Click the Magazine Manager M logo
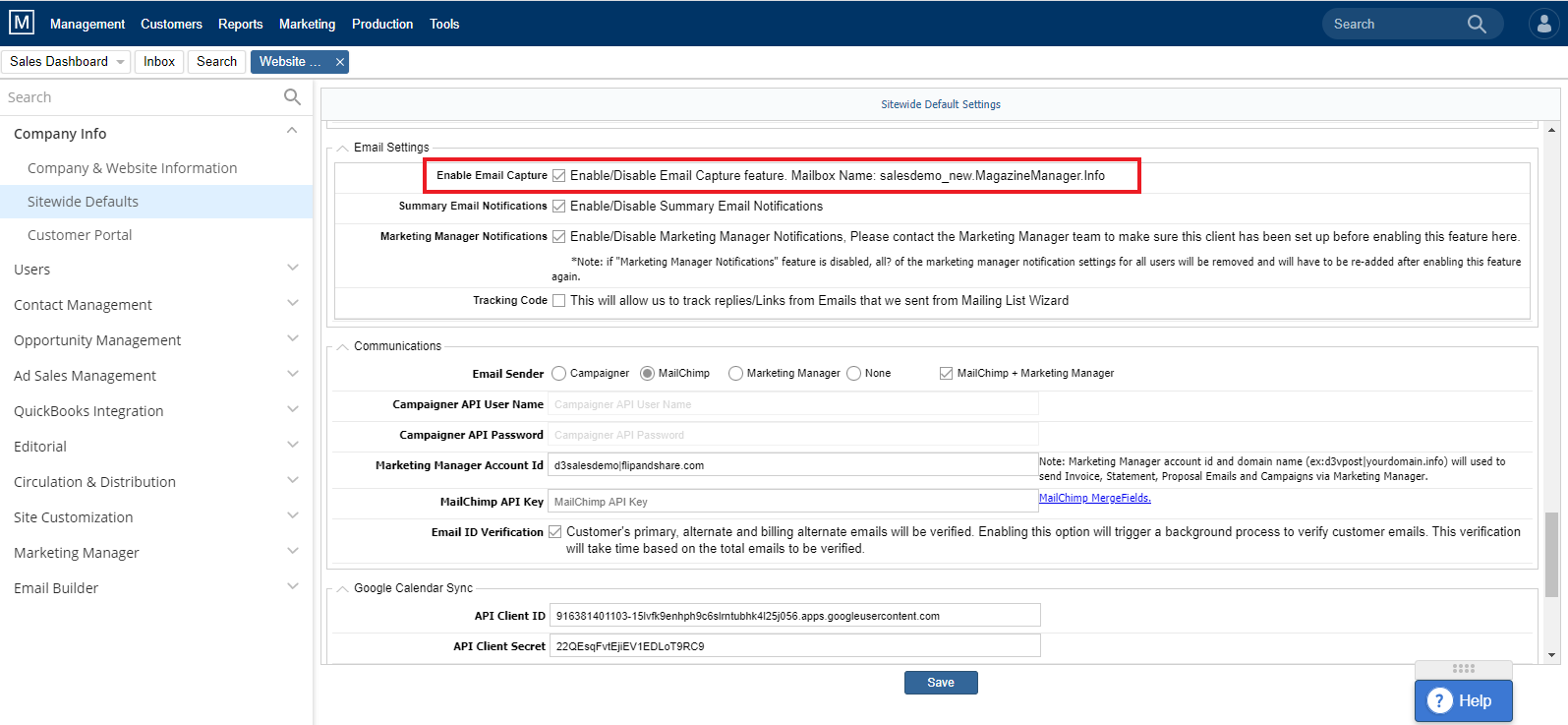The width and height of the screenshot is (1568, 725). pyautogui.click(x=22, y=23)
